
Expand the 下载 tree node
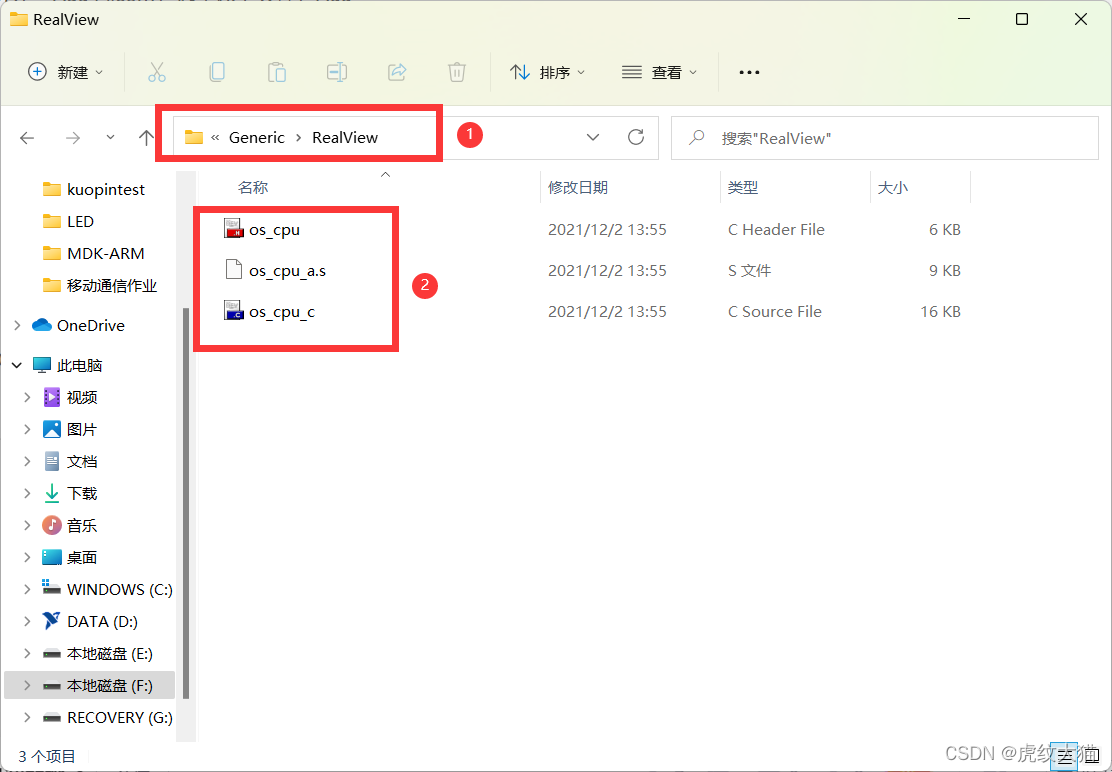click(27, 493)
